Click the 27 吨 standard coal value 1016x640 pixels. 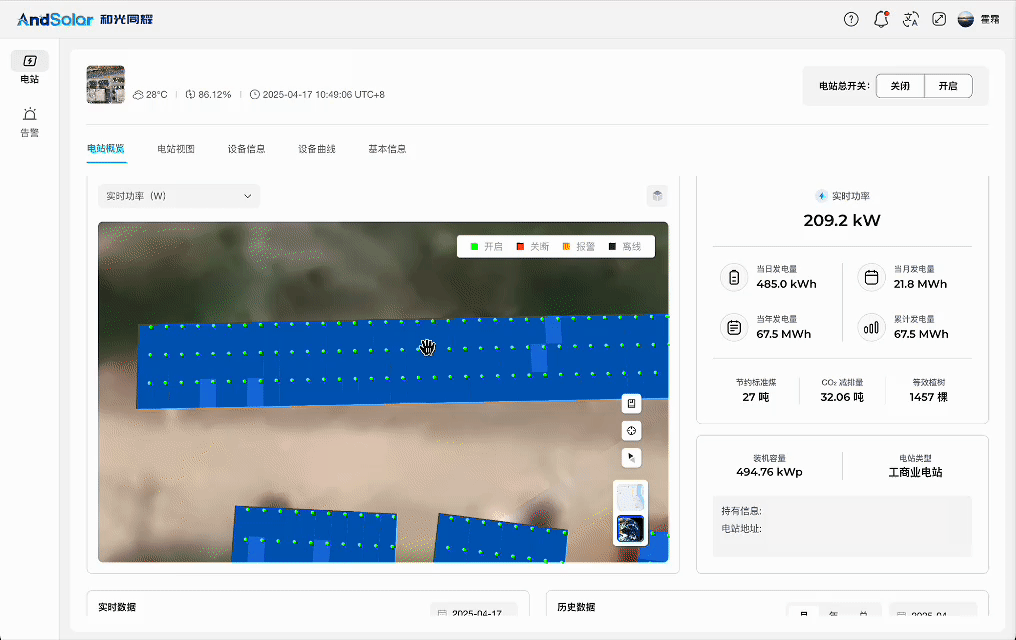coord(756,397)
